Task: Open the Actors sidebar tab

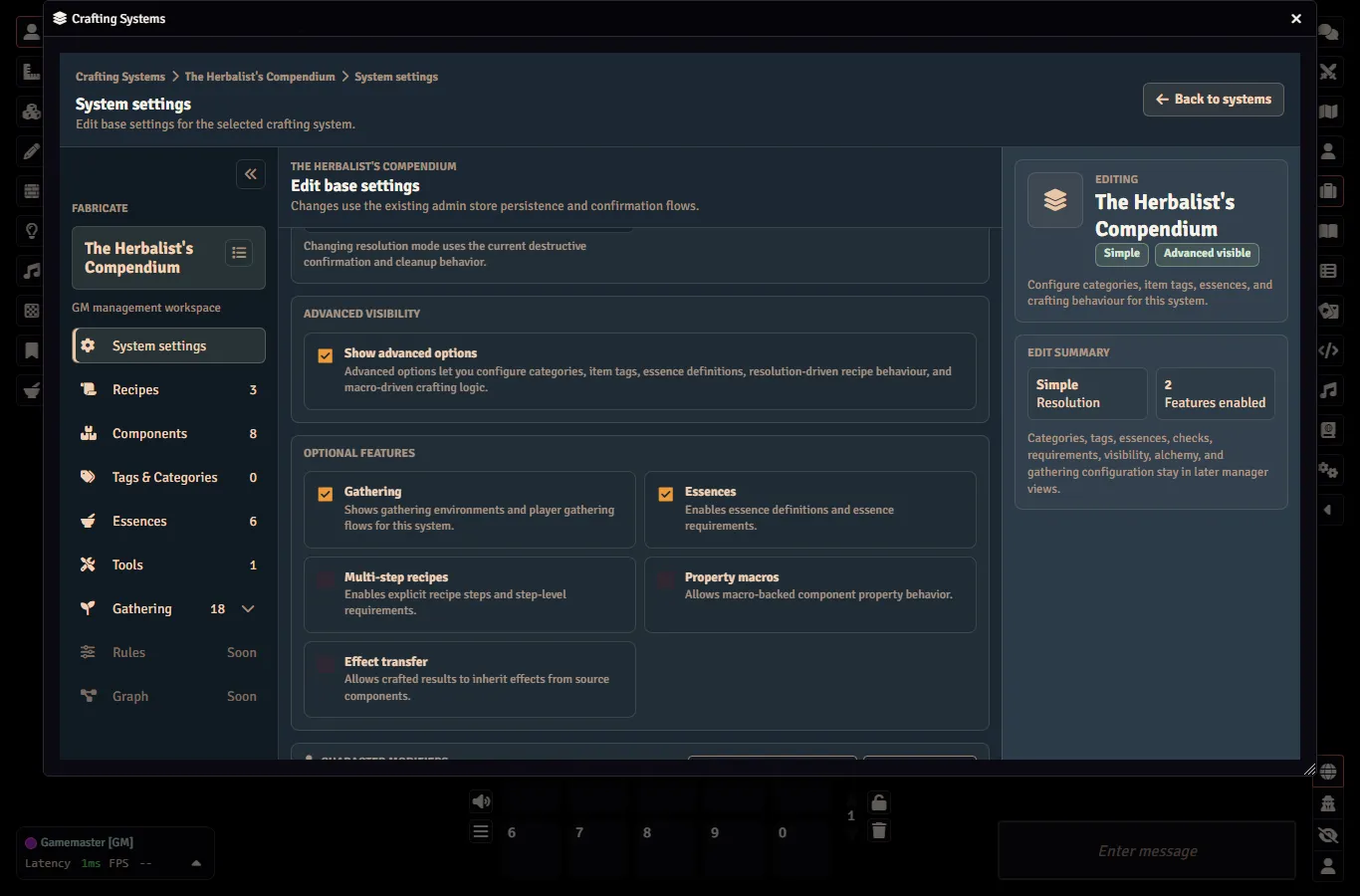Action: [1328, 151]
